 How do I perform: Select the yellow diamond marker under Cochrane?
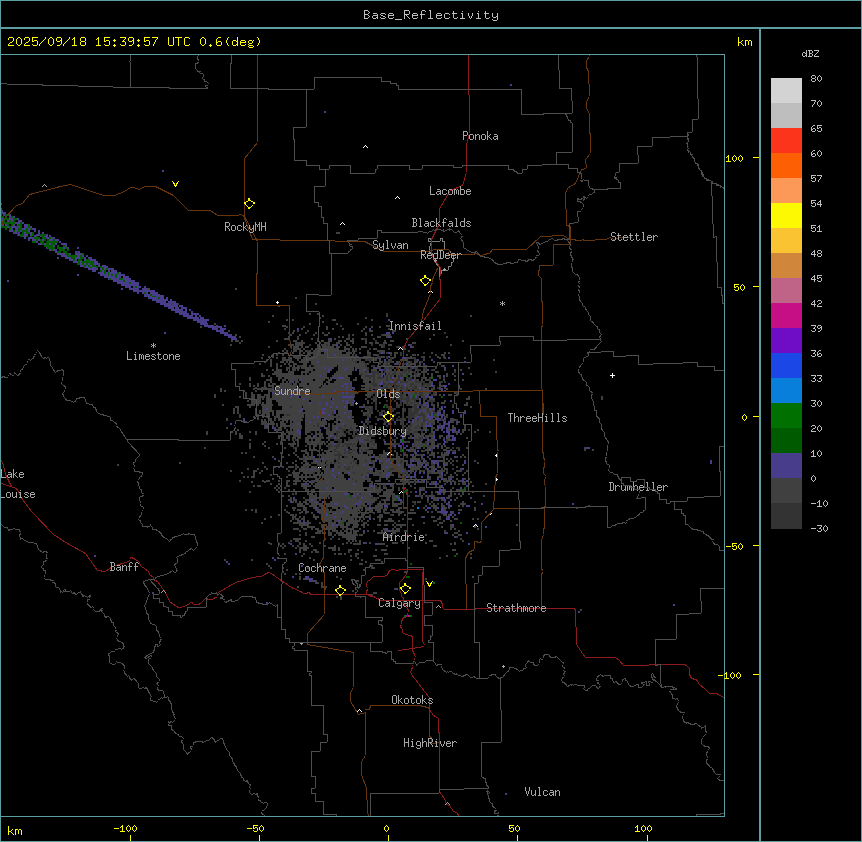click(x=340, y=591)
